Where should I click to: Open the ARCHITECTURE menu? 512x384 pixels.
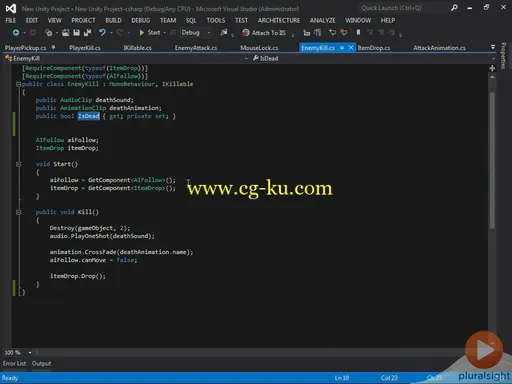tap(279, 21)
